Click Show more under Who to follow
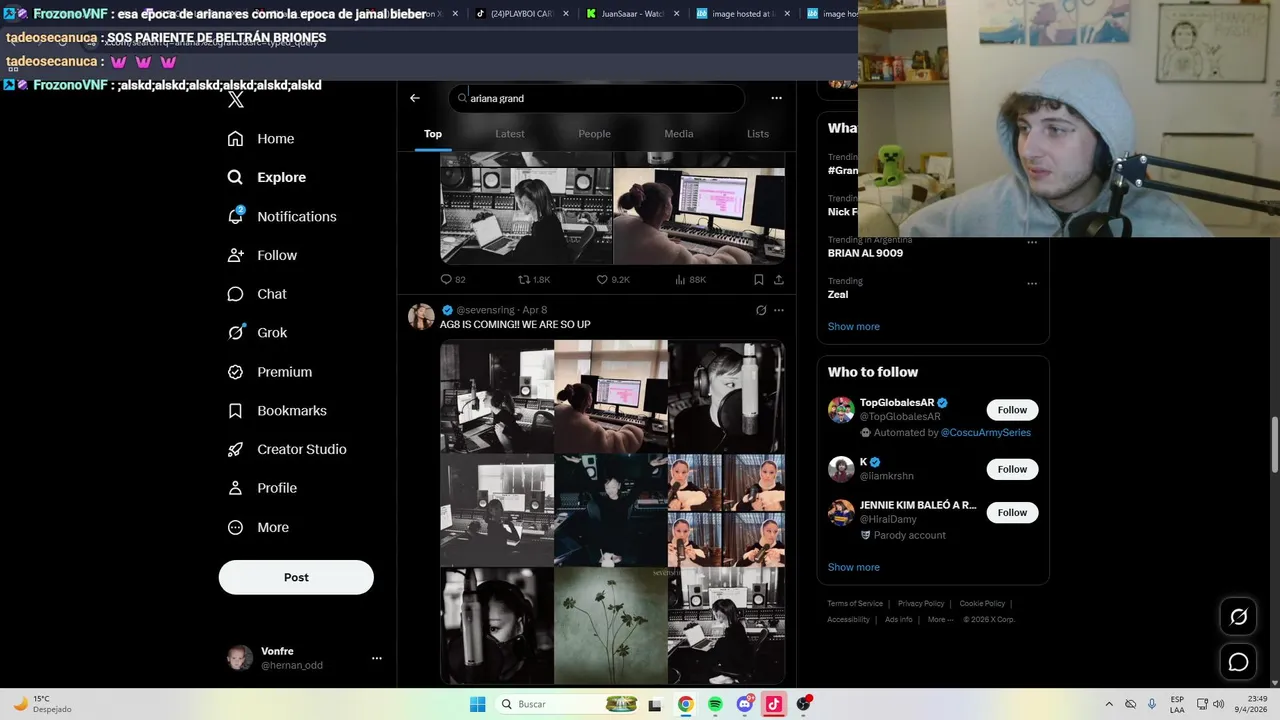This screenshot has width=1280, height=720. click(854, 567)
